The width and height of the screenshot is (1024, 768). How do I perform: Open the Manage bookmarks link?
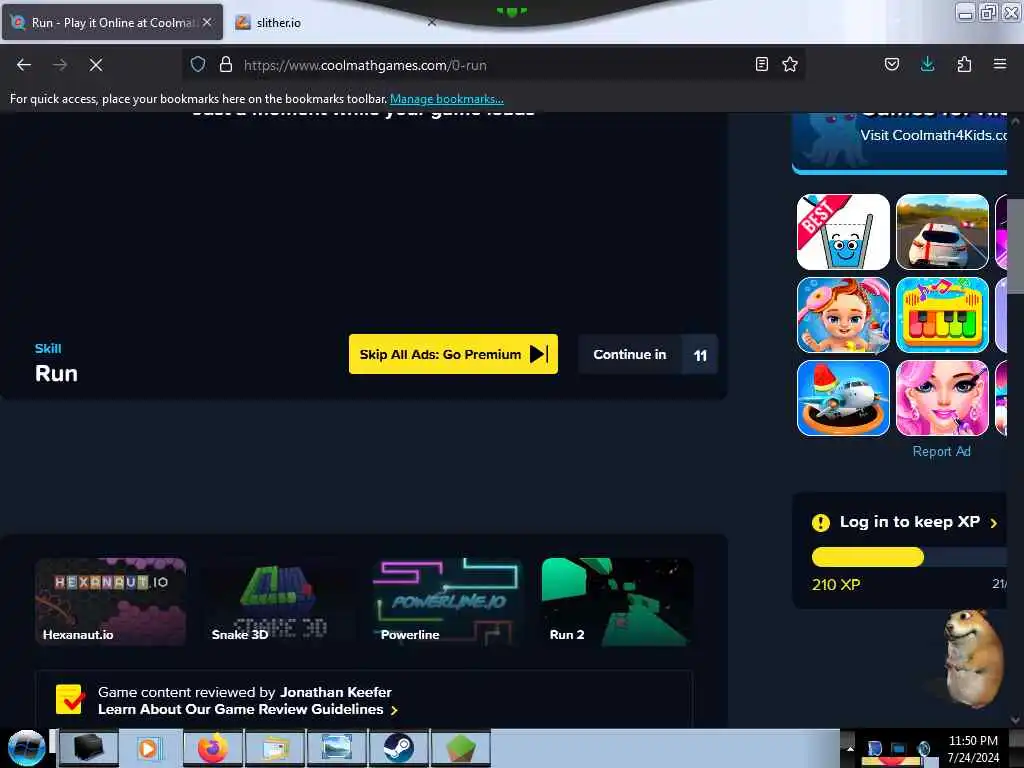coord(447,99)
